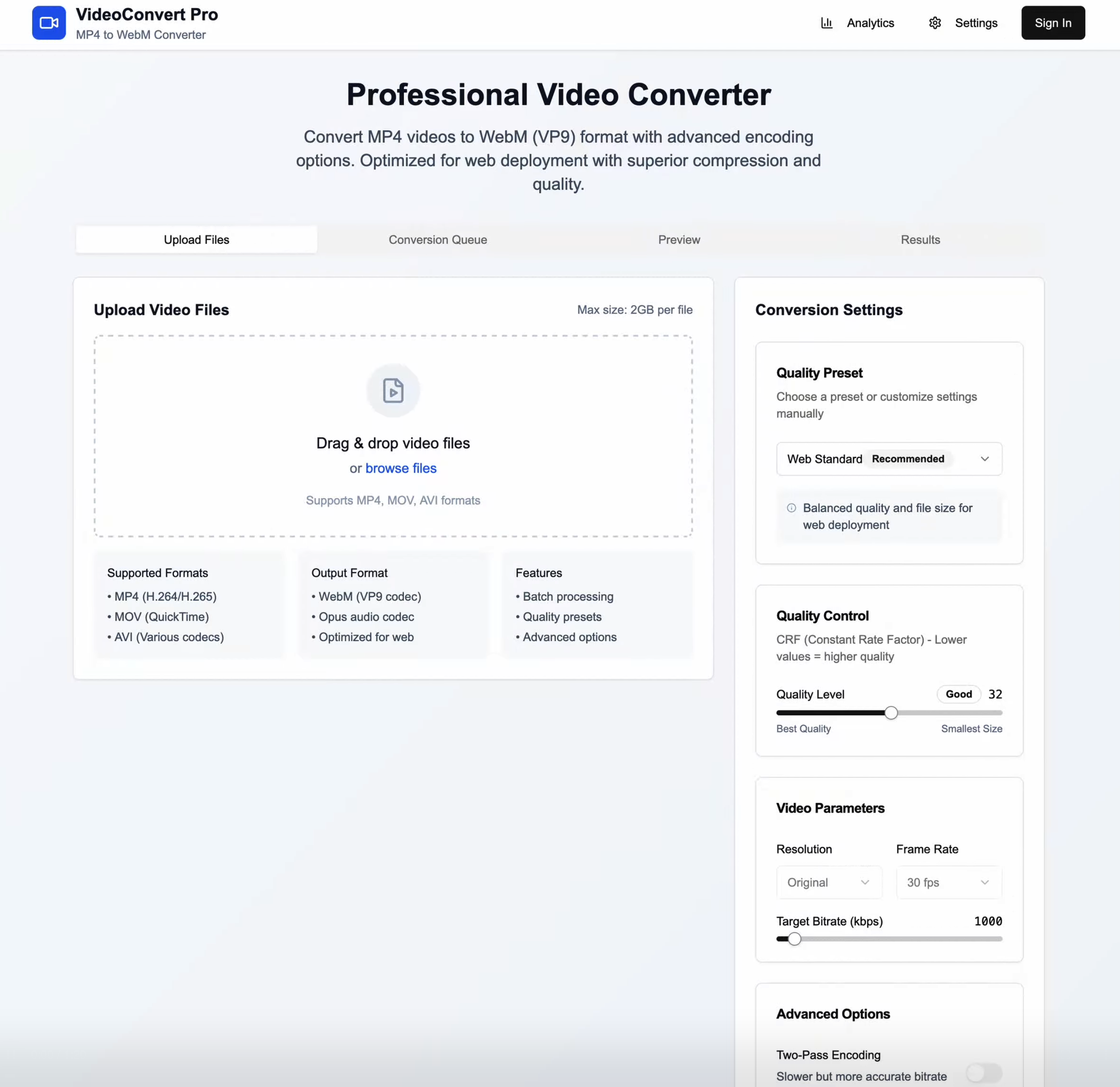Switch to the Conversion Queue tab

click(x=438, y=239)
